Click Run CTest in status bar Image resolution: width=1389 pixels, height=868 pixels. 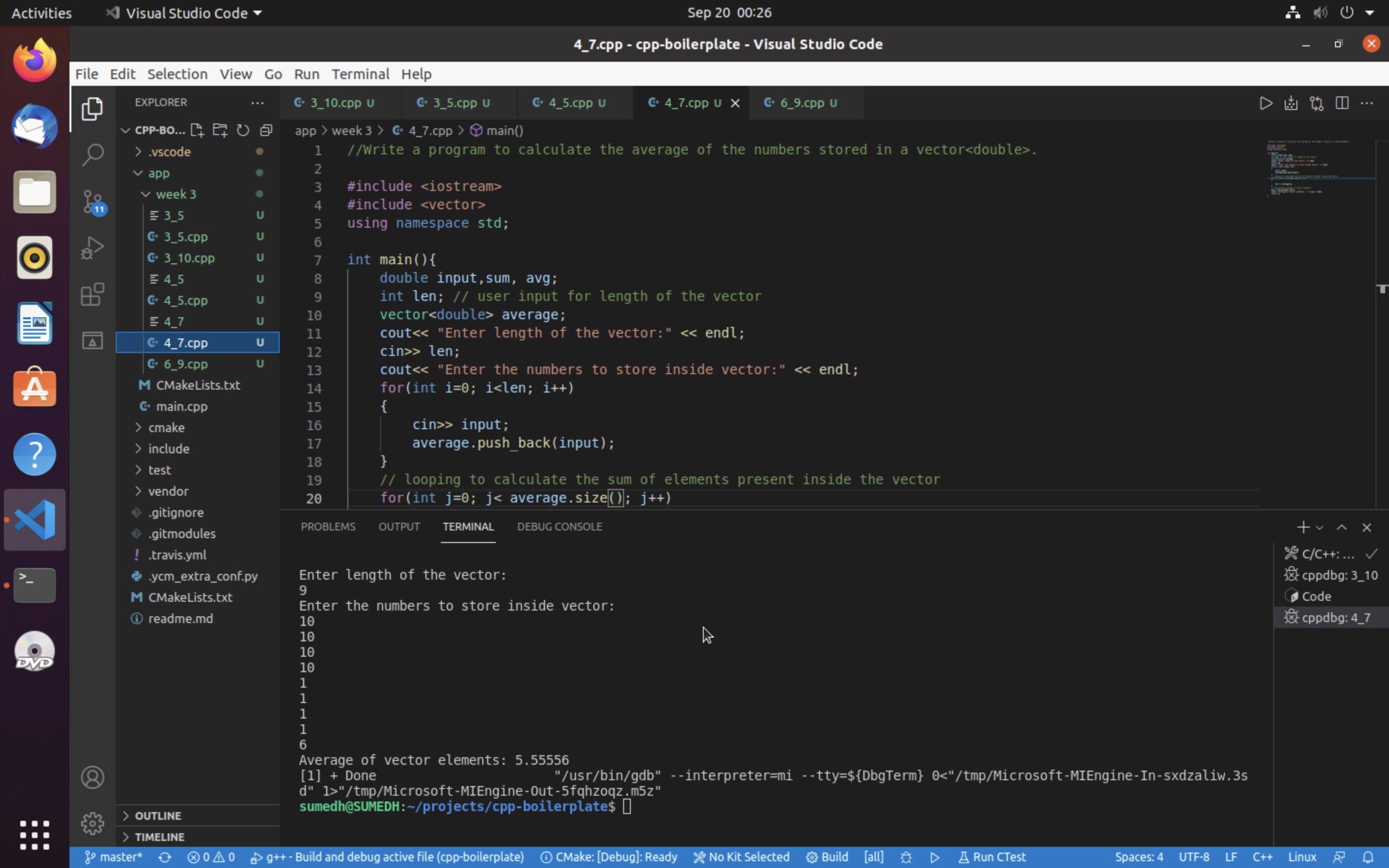pos(993,857)
